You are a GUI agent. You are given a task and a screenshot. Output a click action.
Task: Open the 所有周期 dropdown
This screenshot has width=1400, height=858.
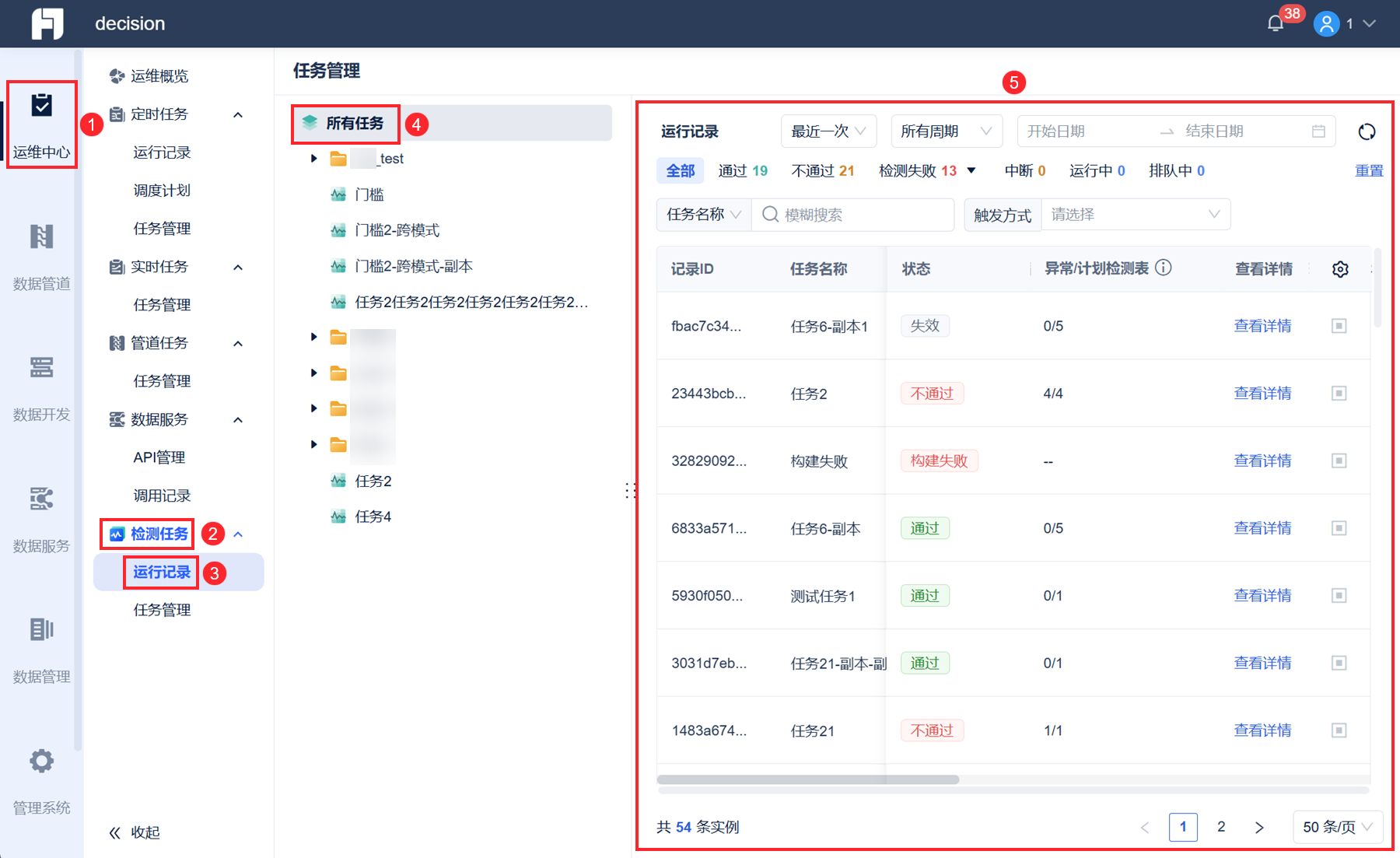click(946, 131)
